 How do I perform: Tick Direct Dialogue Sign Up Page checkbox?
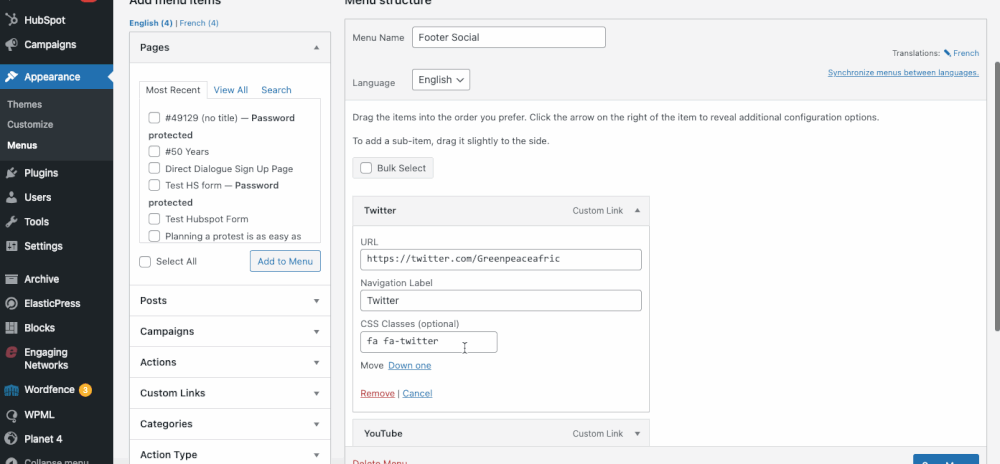(154, 169)
